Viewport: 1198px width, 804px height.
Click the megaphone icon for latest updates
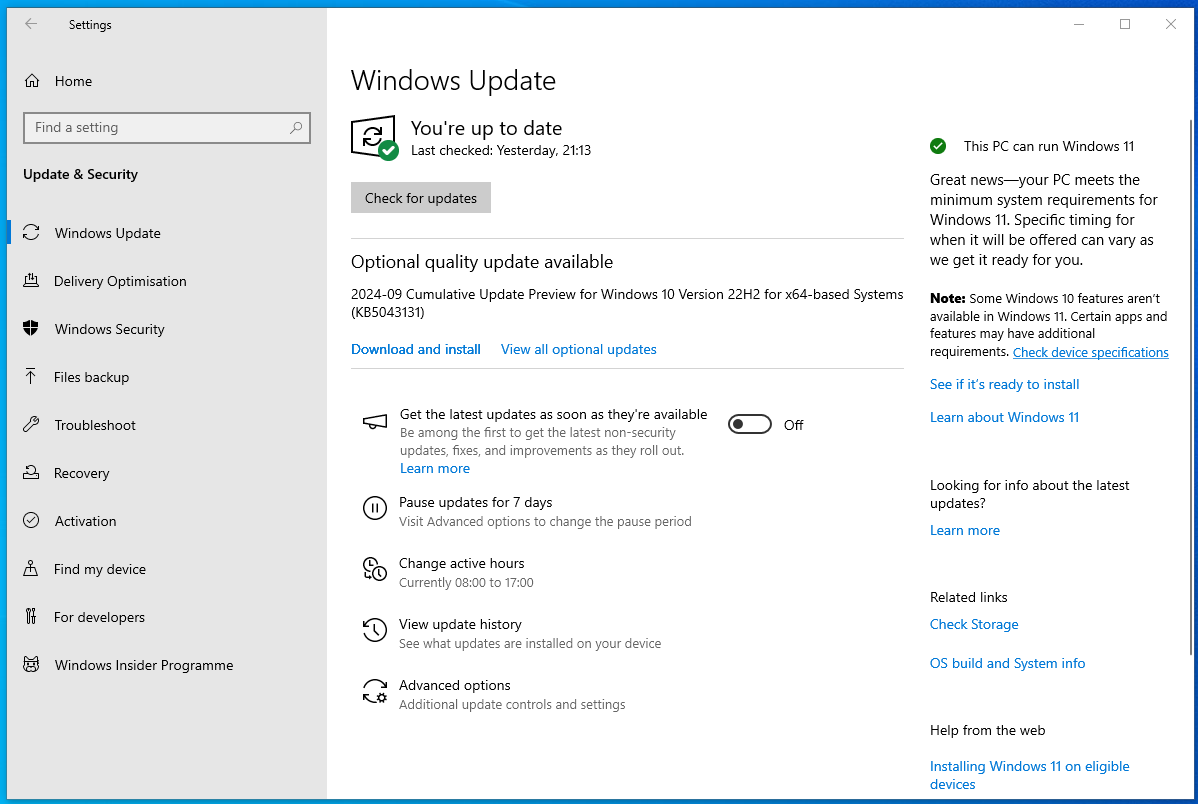click(374, 422)
